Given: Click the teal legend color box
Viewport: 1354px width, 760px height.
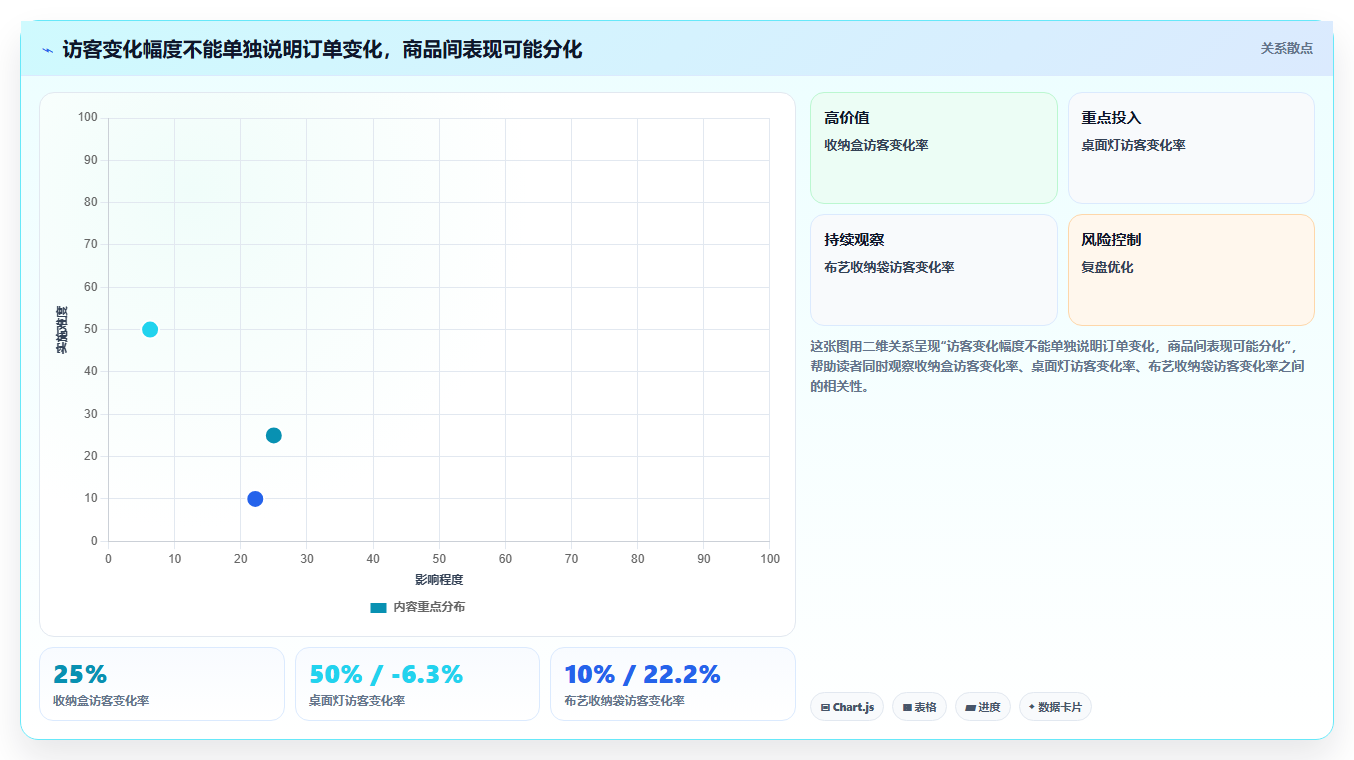Looking at the screenshot, I should tap(378, 607).
